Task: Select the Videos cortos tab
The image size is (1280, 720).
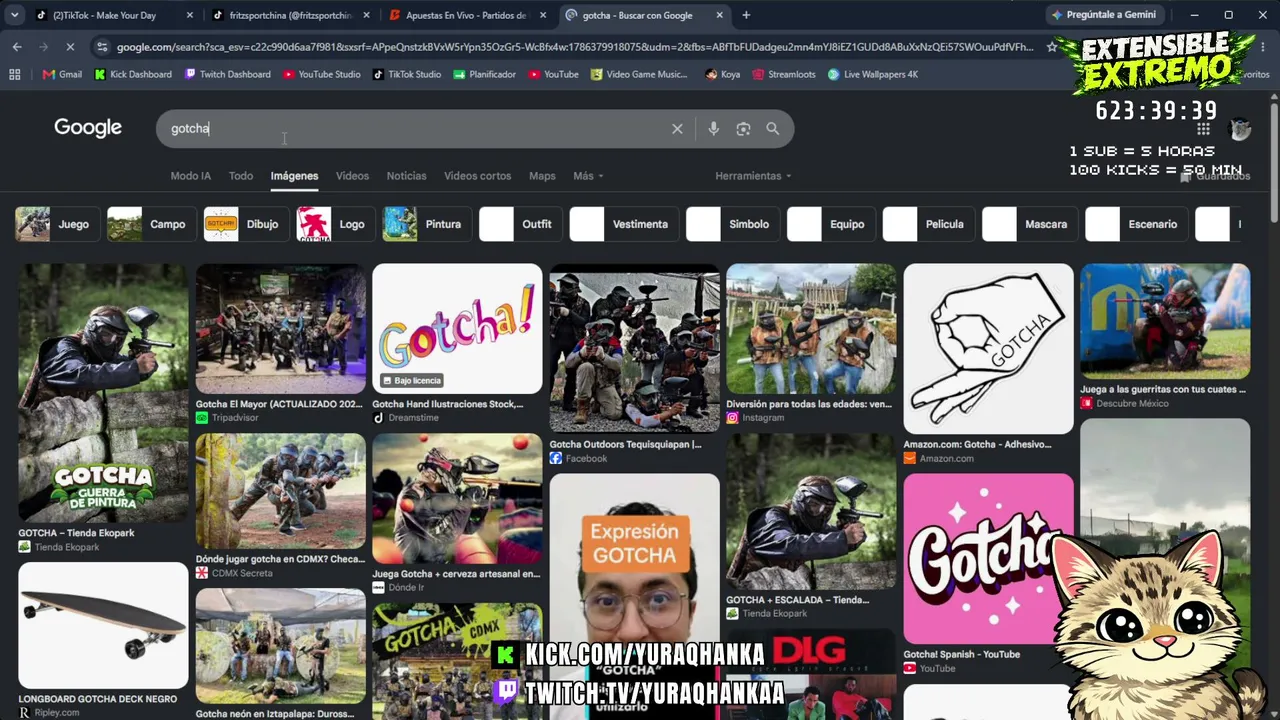Action: 477,176
